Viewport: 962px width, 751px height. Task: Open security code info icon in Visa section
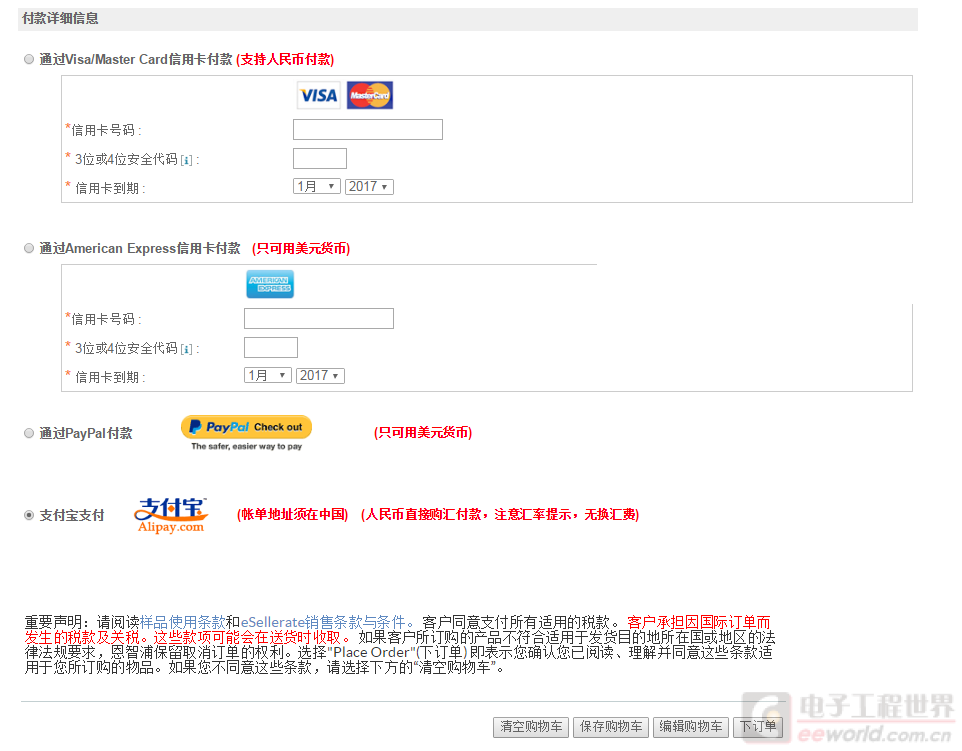point(187,160)
